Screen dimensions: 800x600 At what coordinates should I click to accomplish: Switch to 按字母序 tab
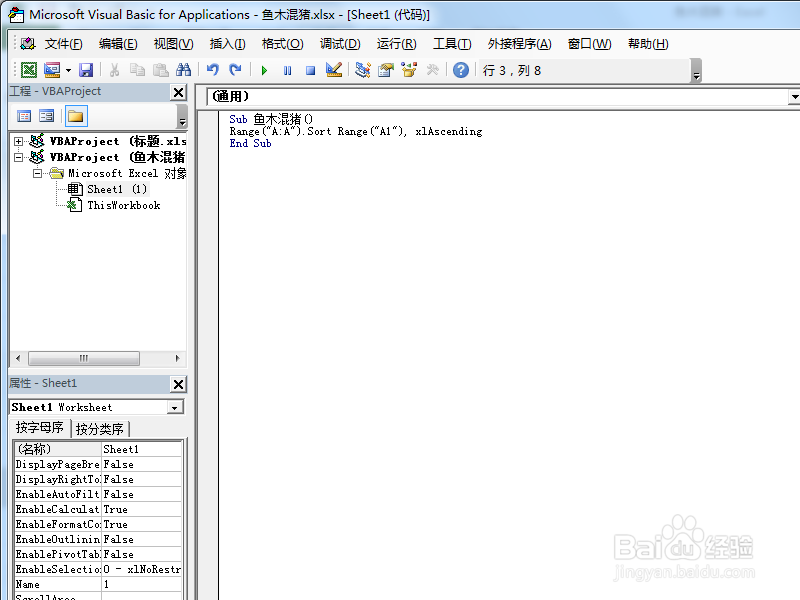point(40,428)
